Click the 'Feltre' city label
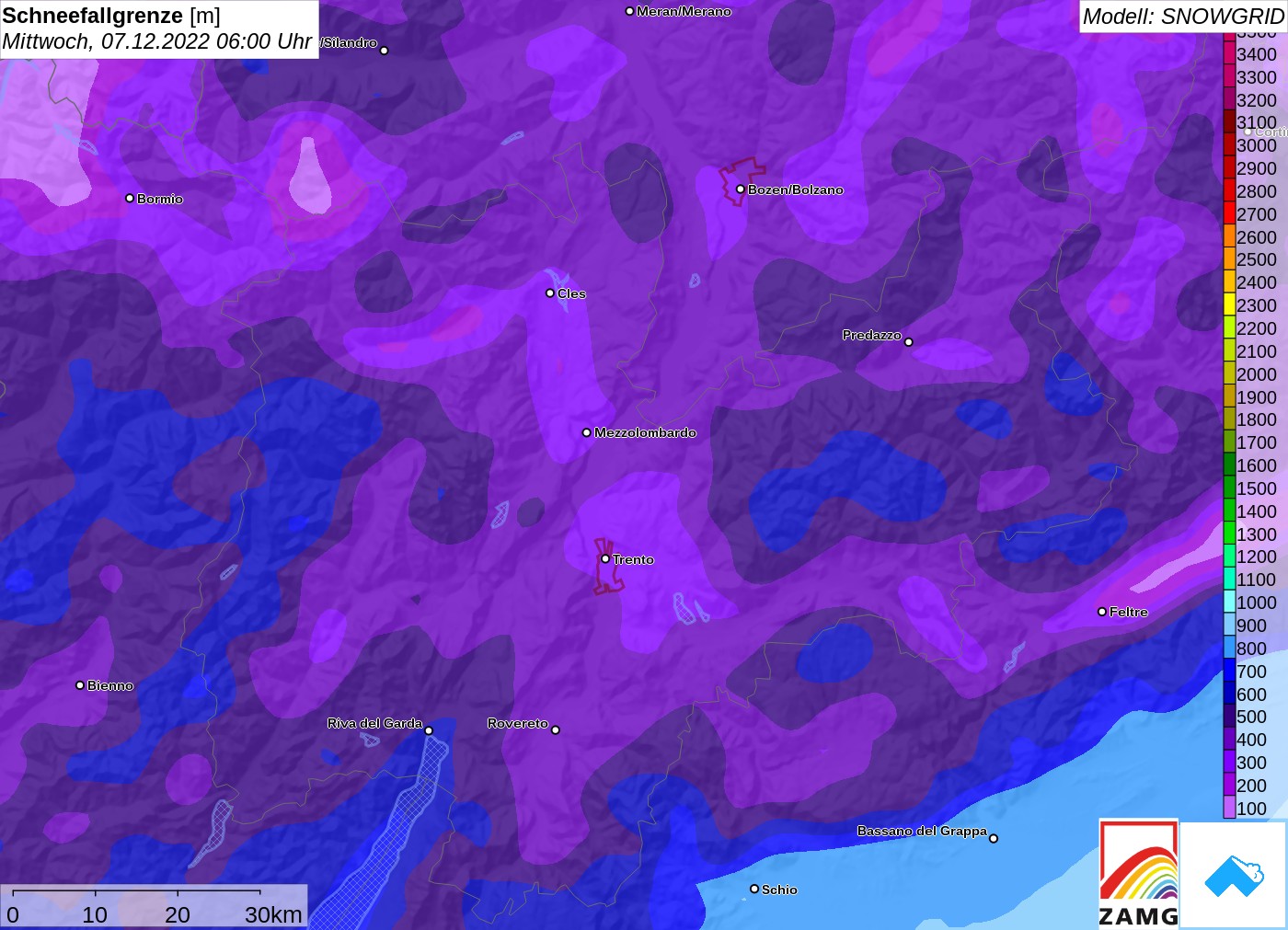The image size is (1288, 930). [x=1129, y=612]
